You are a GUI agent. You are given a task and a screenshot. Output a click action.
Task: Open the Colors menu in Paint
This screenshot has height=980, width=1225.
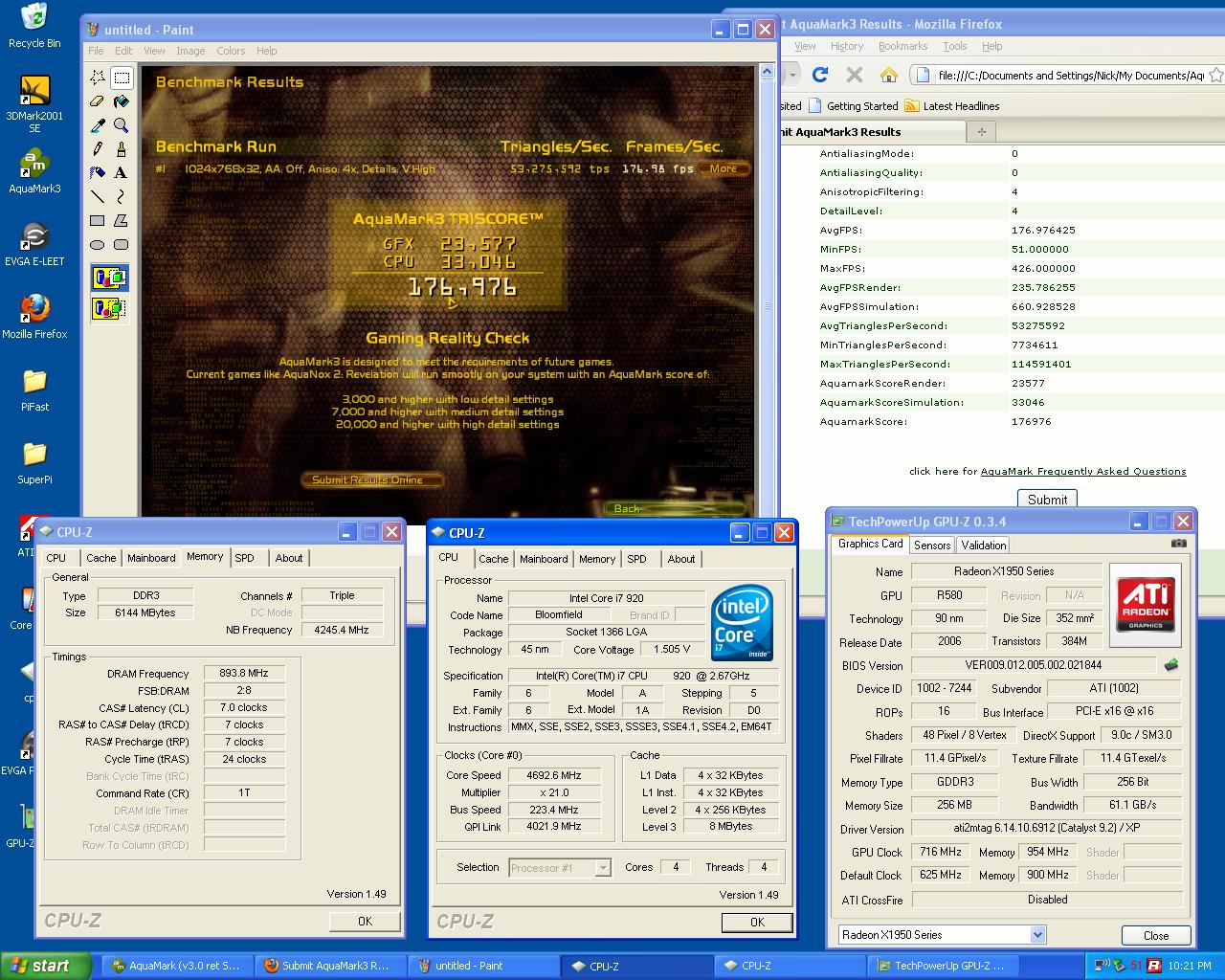pyautogui.click(x=231, y=51)
